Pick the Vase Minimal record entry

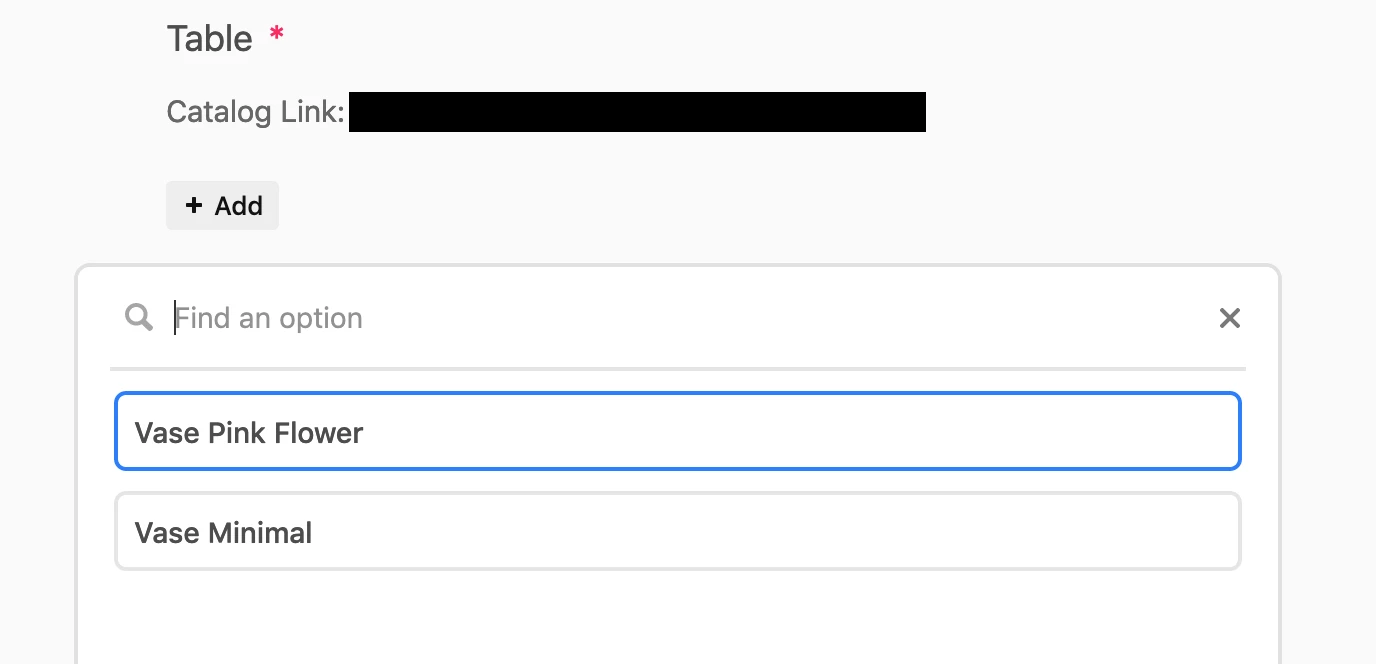pyautogui.click(x=678, y=531)
